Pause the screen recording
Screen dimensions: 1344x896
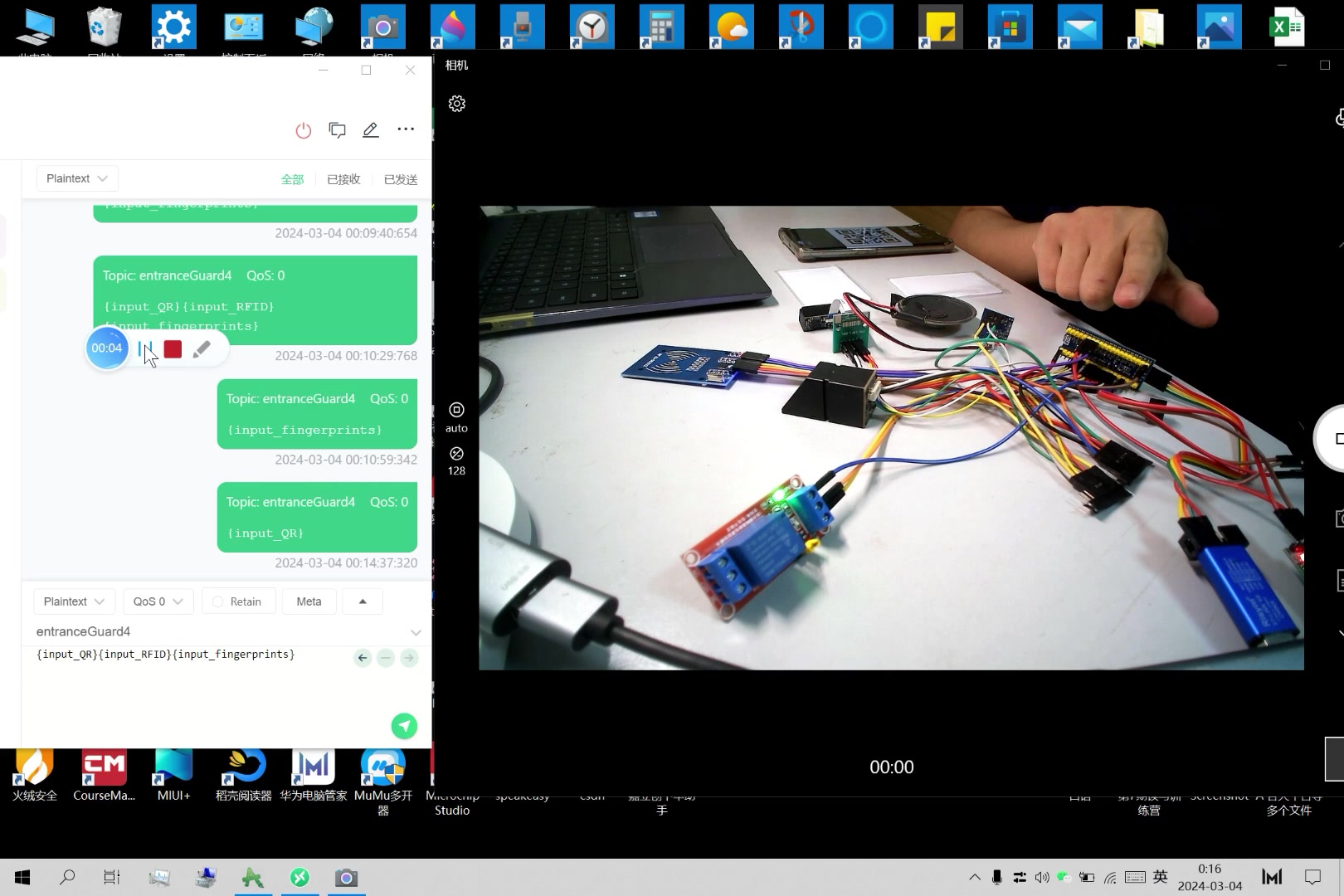[x=145, y=349]
